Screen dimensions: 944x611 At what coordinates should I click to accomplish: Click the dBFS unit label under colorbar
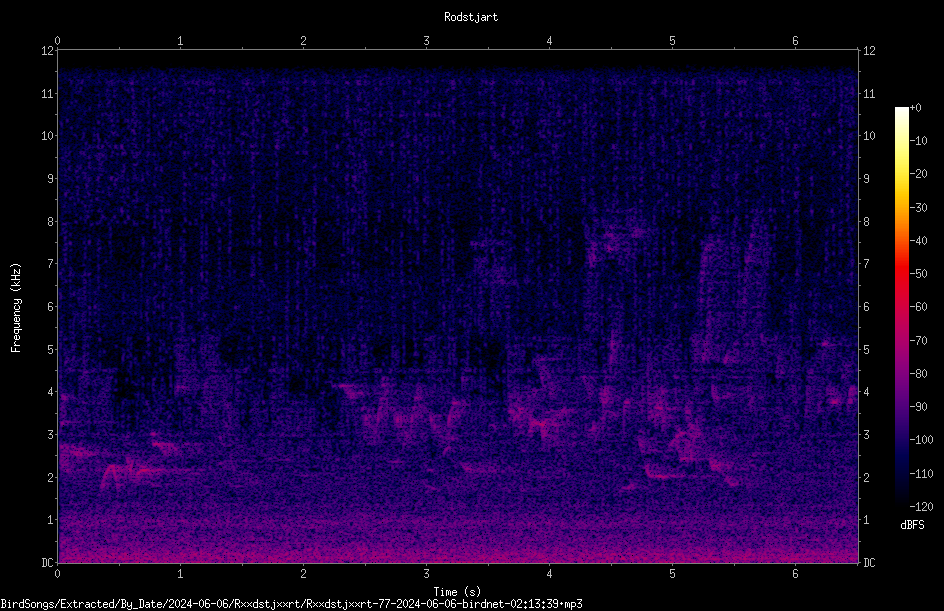(x=912, y=525)
